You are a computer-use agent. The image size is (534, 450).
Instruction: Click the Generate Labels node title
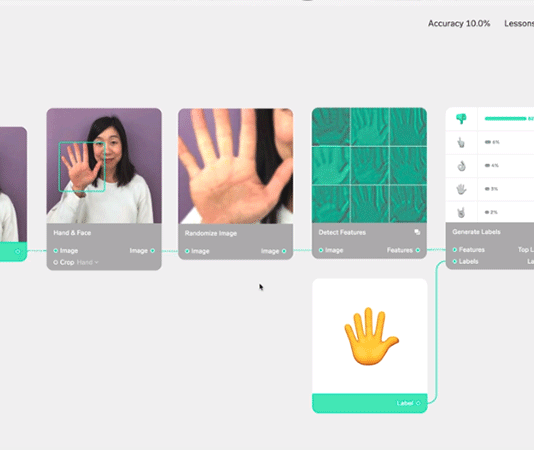click(476, 232)
